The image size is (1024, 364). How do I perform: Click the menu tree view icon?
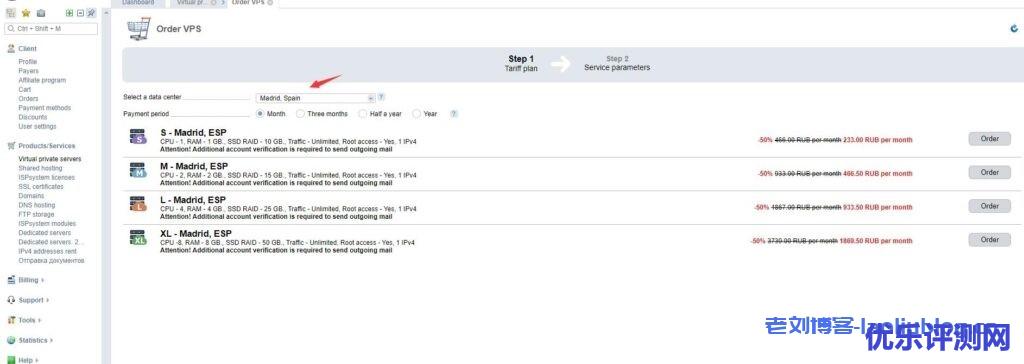click(10, 12)
